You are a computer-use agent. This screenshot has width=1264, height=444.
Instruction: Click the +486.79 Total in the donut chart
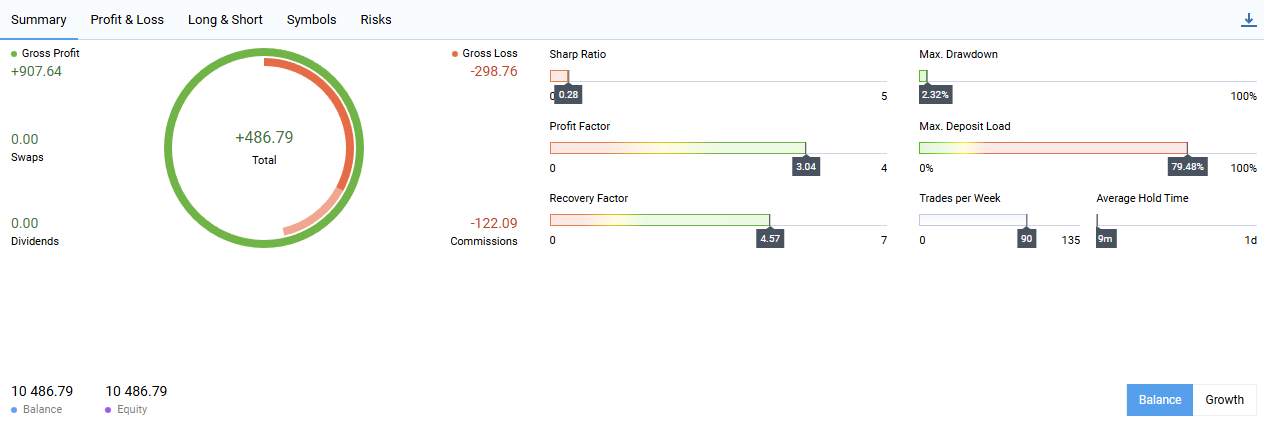(264, 138)
